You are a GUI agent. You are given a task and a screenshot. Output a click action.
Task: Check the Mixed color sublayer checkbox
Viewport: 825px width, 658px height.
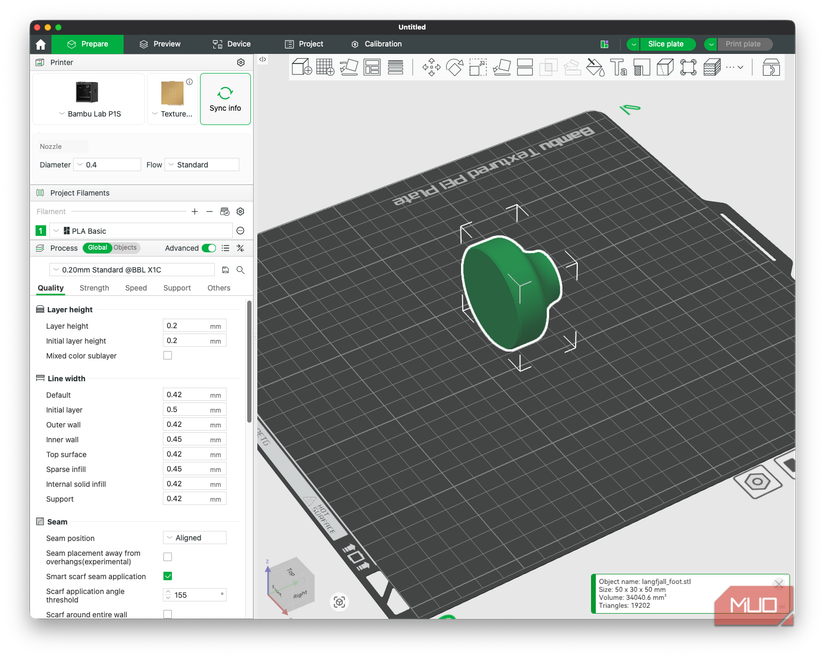[x=167, y=356]
